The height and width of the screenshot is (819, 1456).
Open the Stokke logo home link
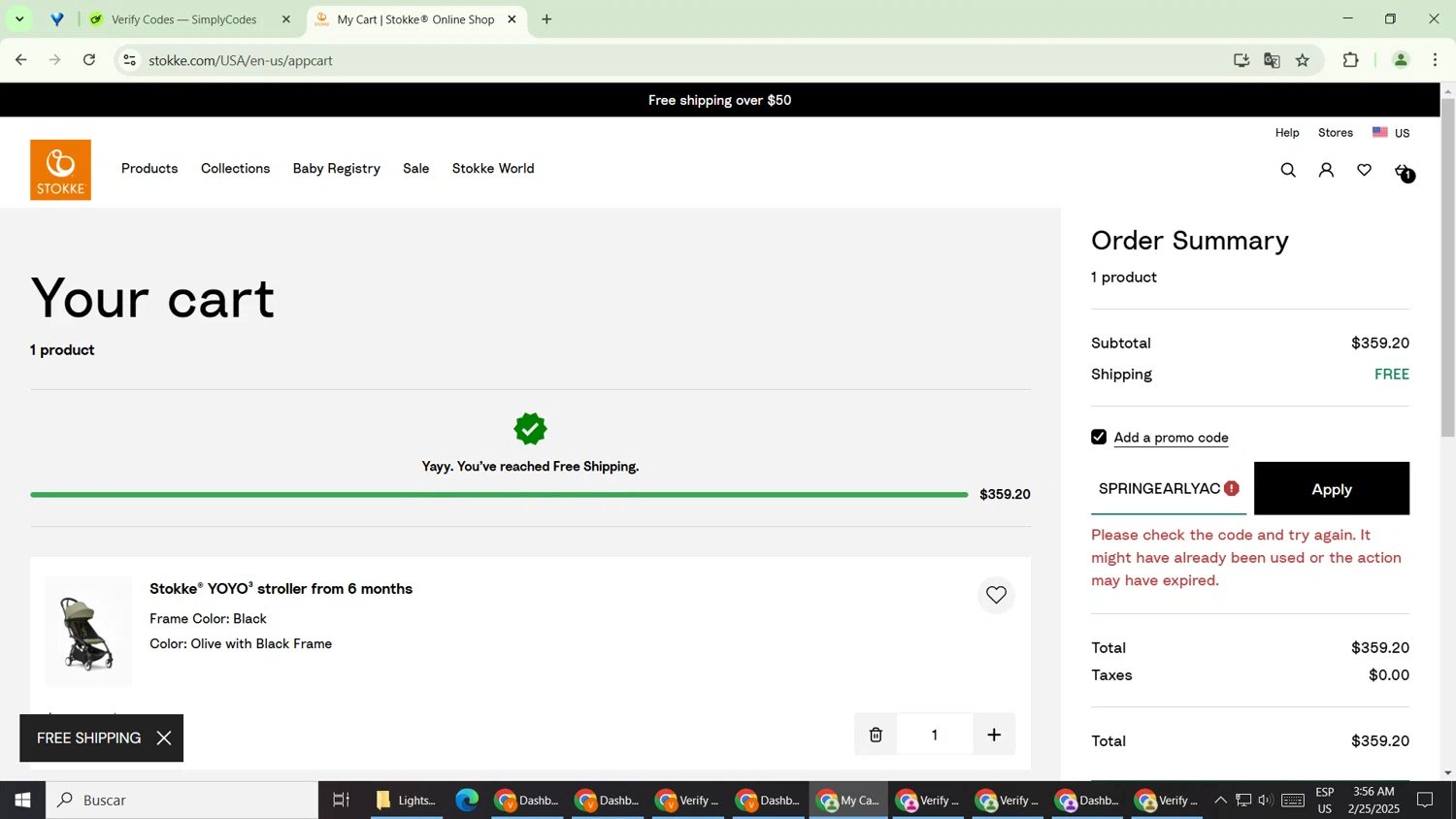click(60, 170)
